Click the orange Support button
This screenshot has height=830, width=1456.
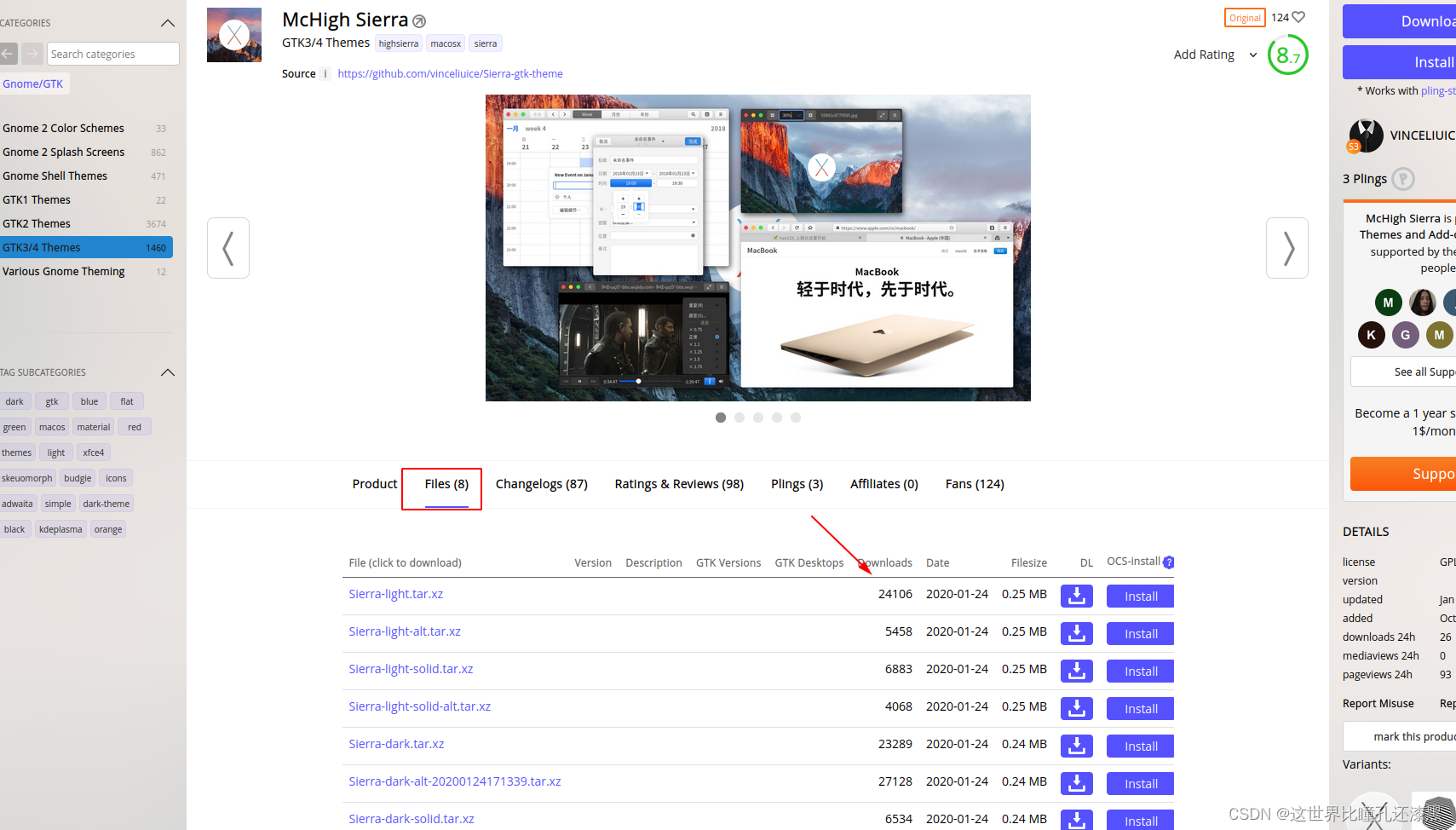[1402, 474]
